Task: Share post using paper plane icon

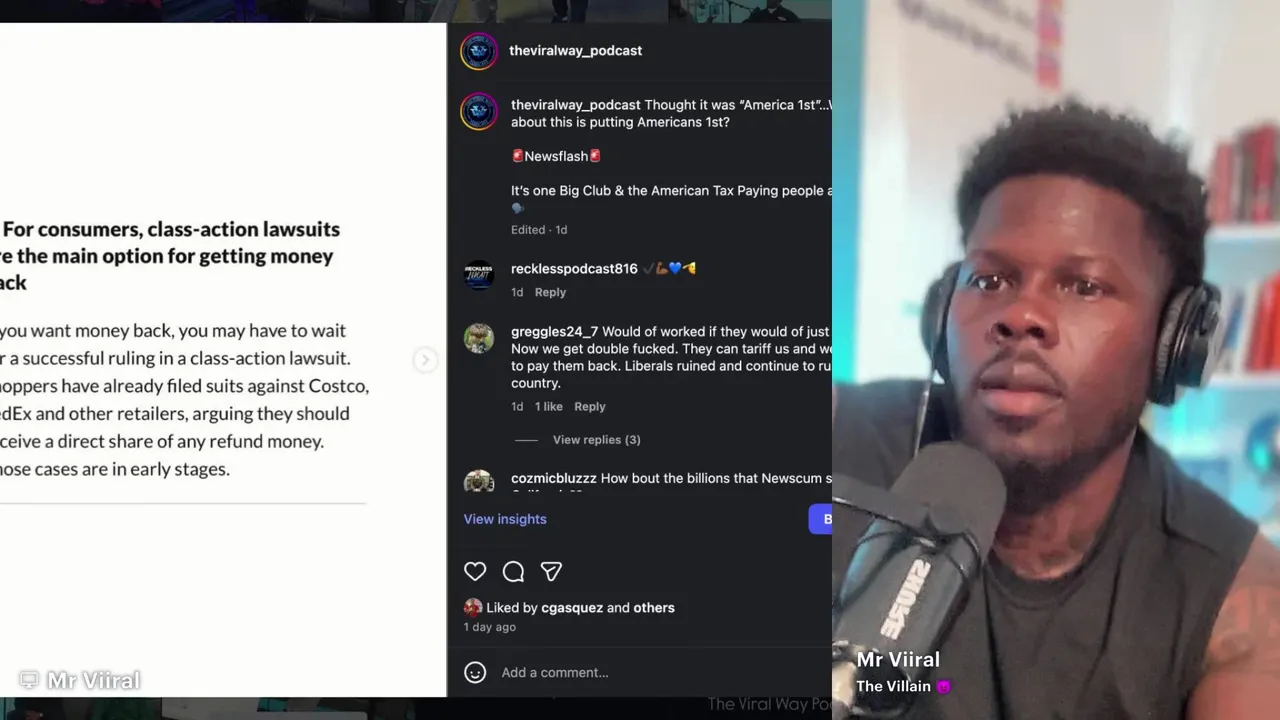Action: [x=551, y=571]
